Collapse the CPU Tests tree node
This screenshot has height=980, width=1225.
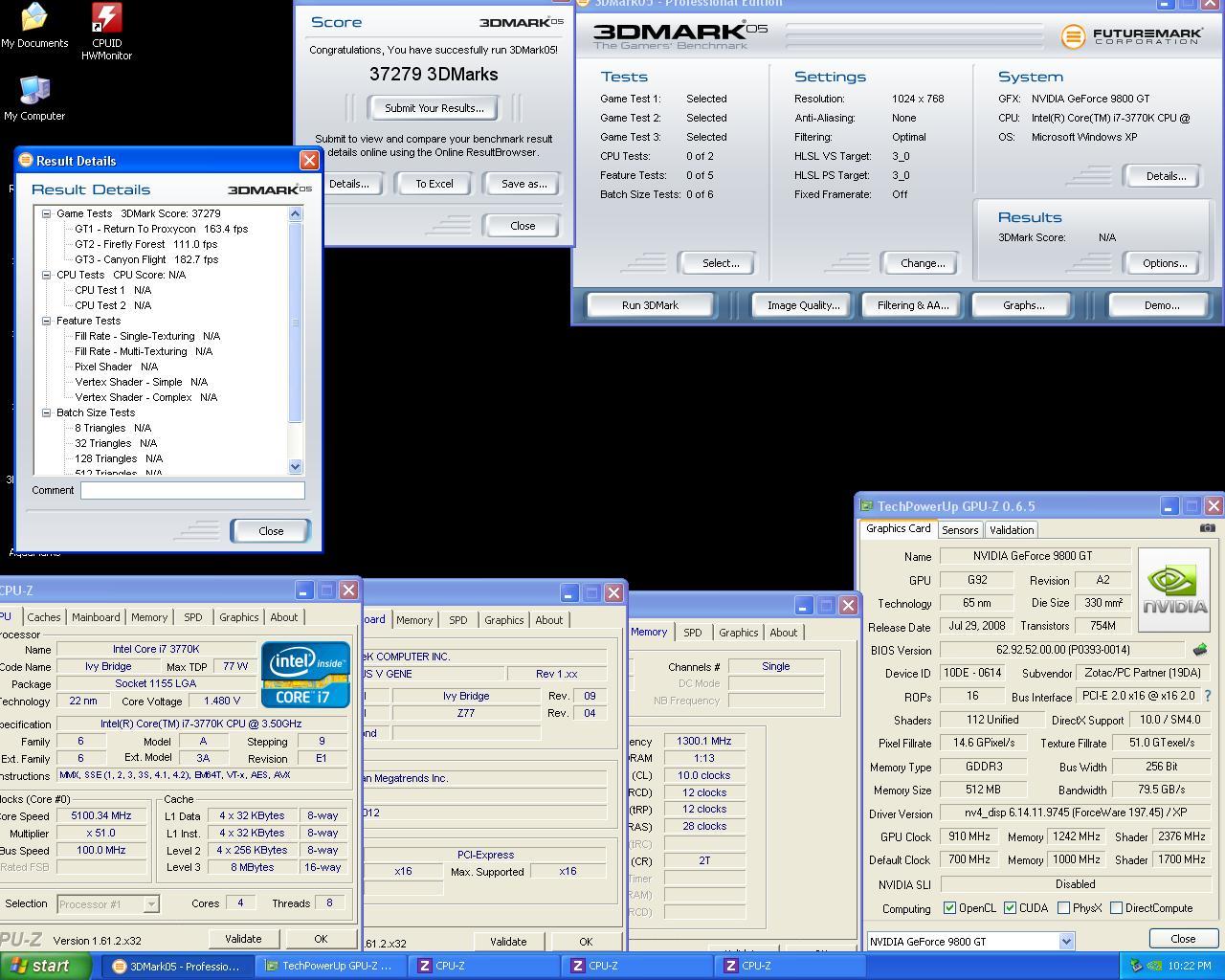pos(46,275)
